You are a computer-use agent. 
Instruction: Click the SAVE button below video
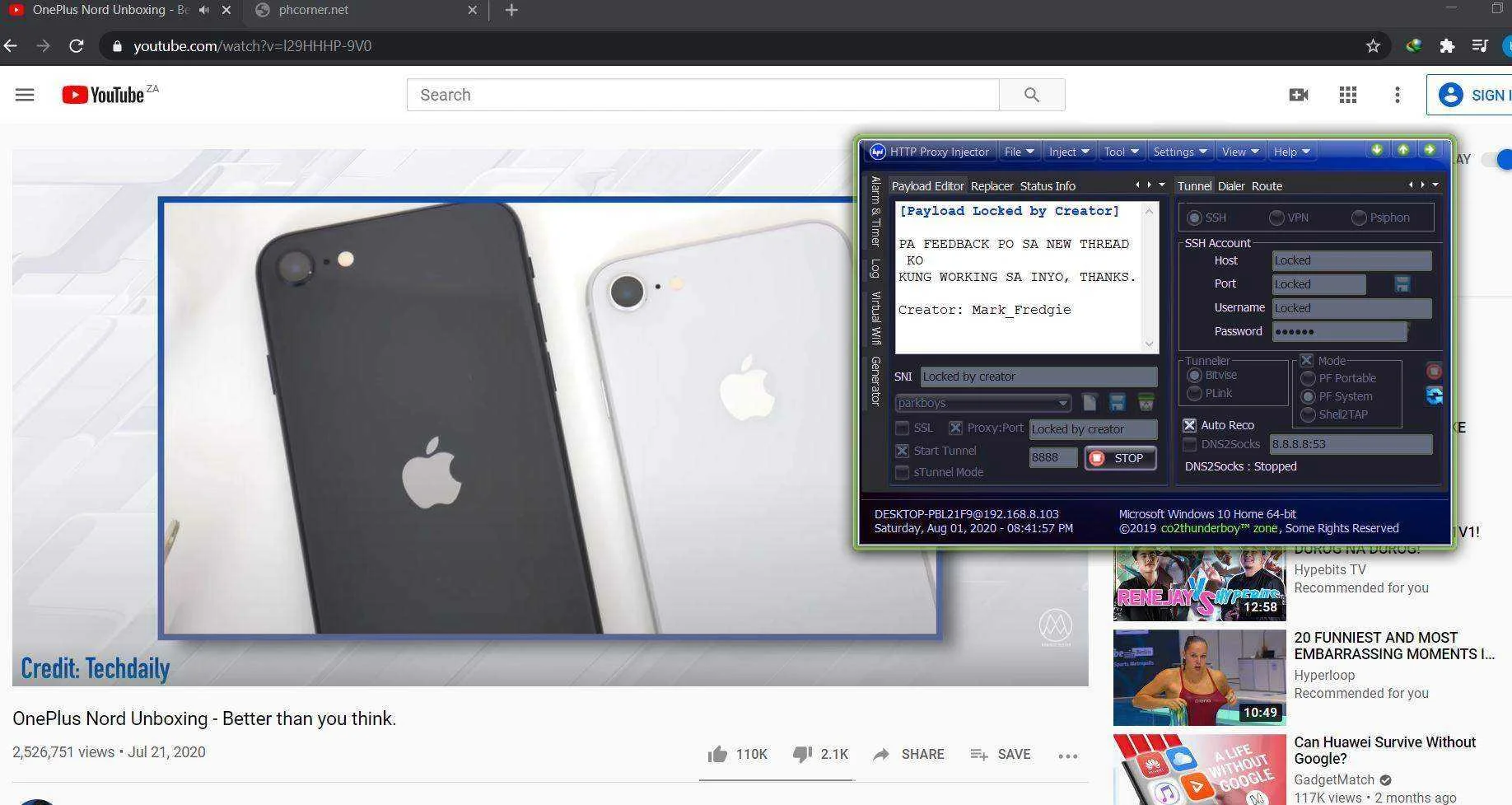tap(1000, 754)
